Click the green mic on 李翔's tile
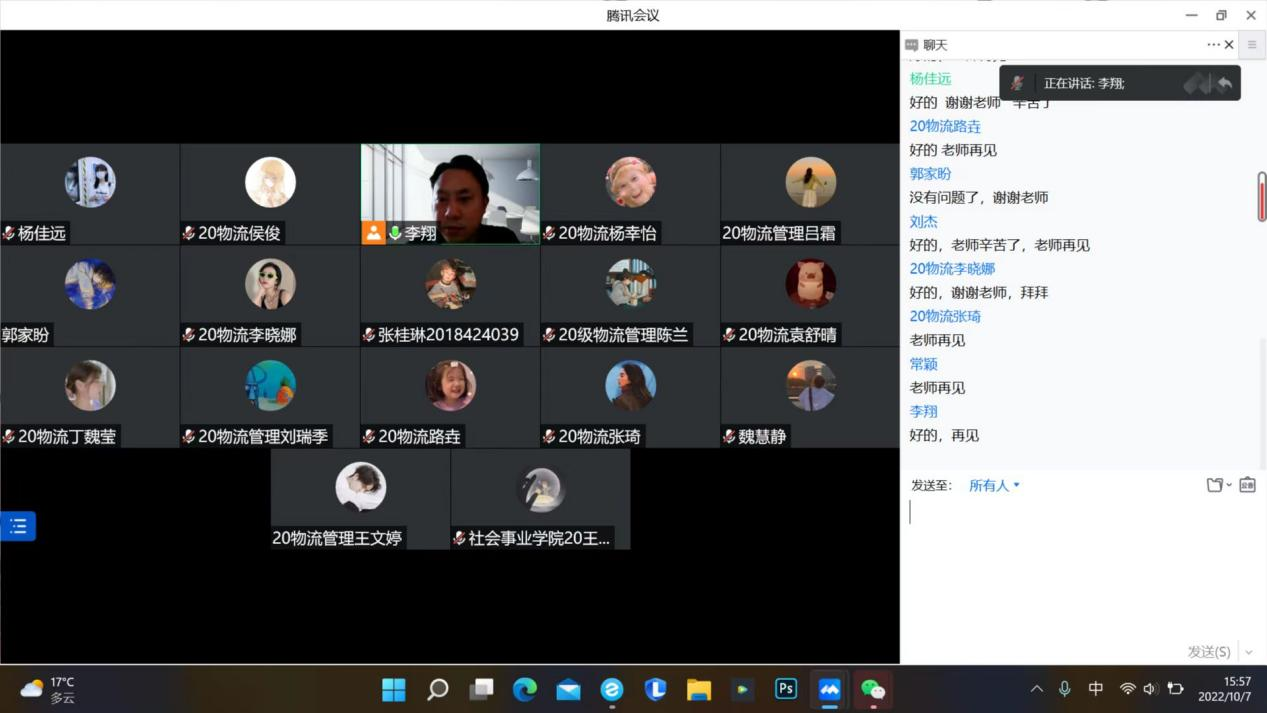The image size is (1267, 713). tap(395, 233)
